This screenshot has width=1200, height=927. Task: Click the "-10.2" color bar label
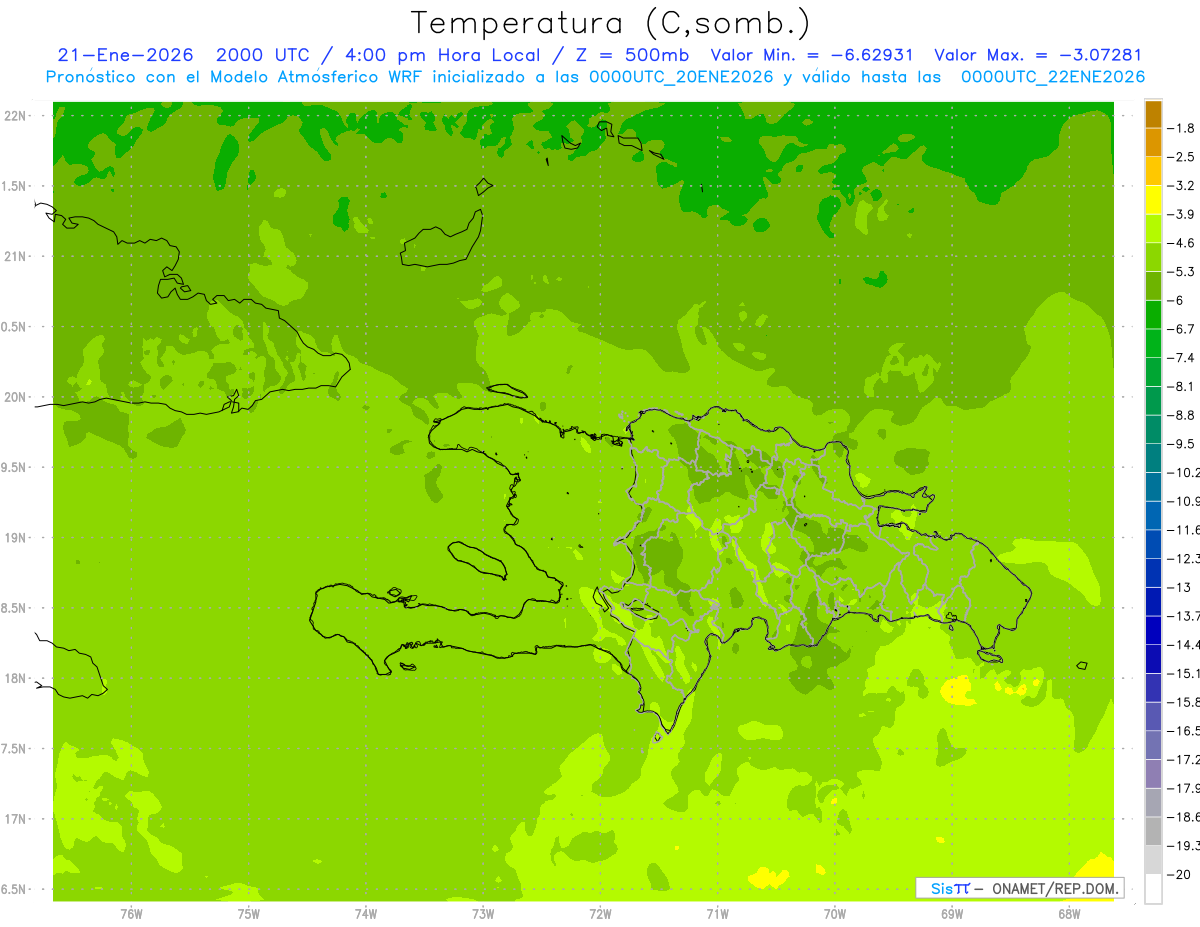(1184, 472)
